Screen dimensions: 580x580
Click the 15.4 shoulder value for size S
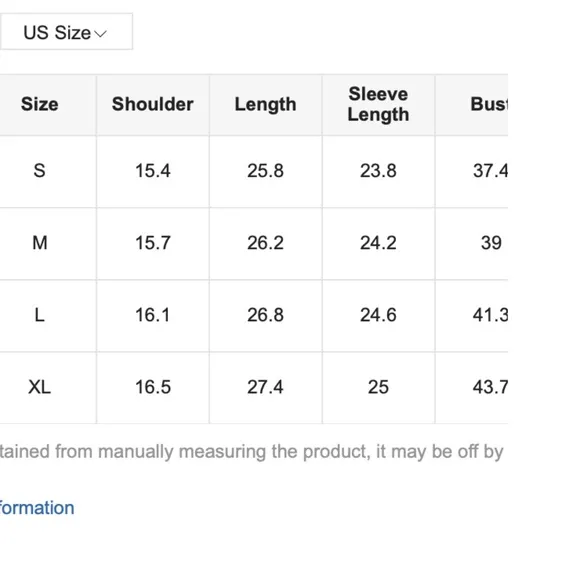(x=153, y=171)
